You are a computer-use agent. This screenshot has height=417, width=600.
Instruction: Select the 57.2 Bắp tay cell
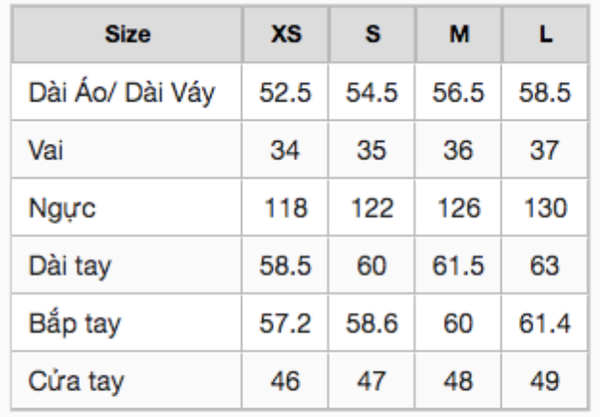[285, 323]
